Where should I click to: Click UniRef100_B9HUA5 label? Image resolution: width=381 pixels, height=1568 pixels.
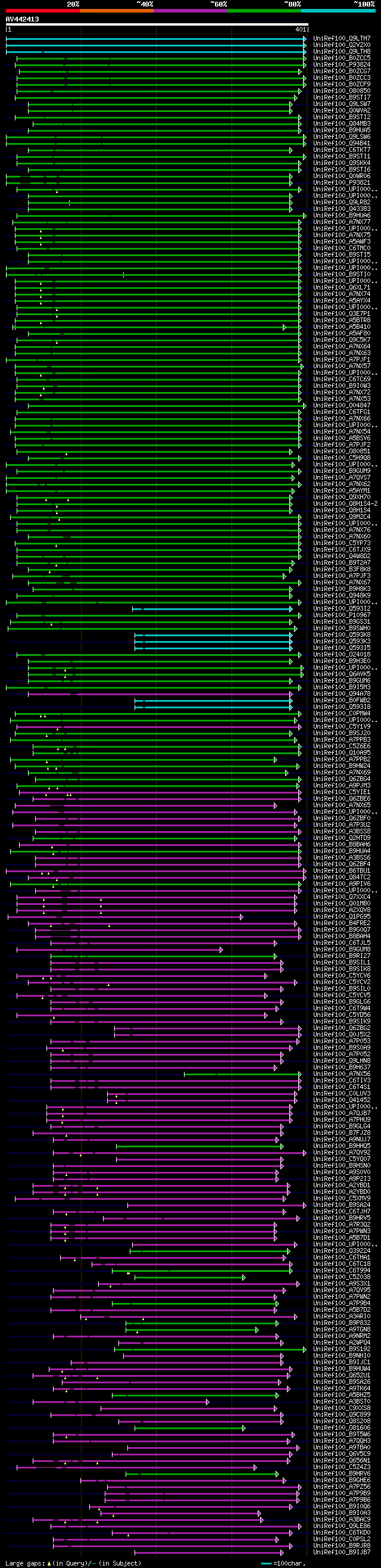(342, 130)
